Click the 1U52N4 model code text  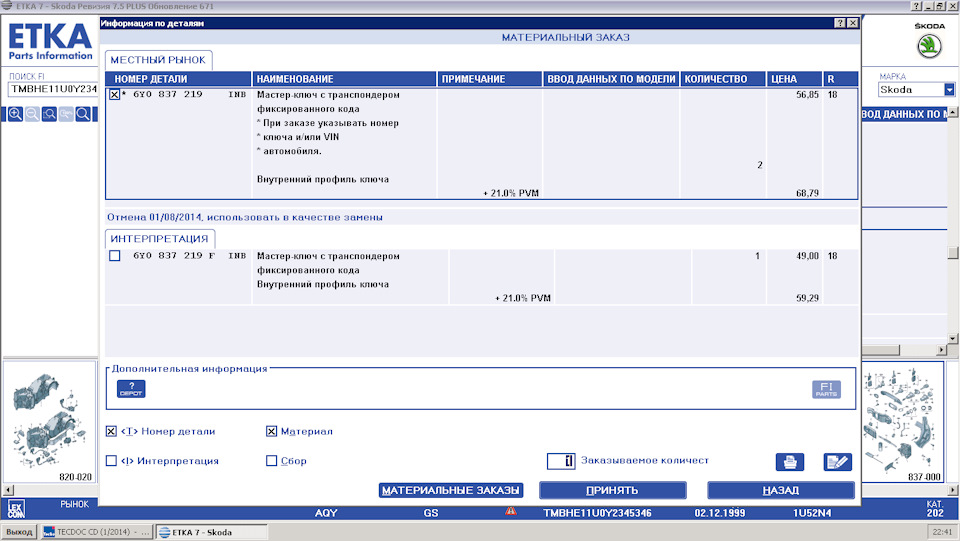coord(812,513)
